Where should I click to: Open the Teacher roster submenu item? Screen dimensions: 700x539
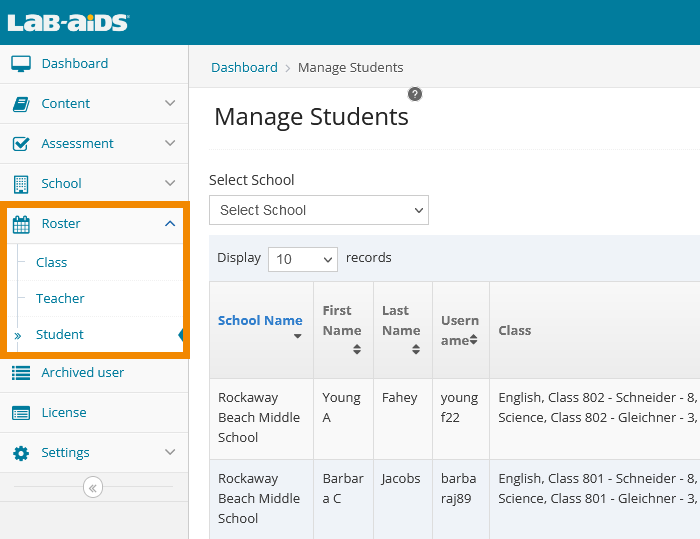(60, 299)
